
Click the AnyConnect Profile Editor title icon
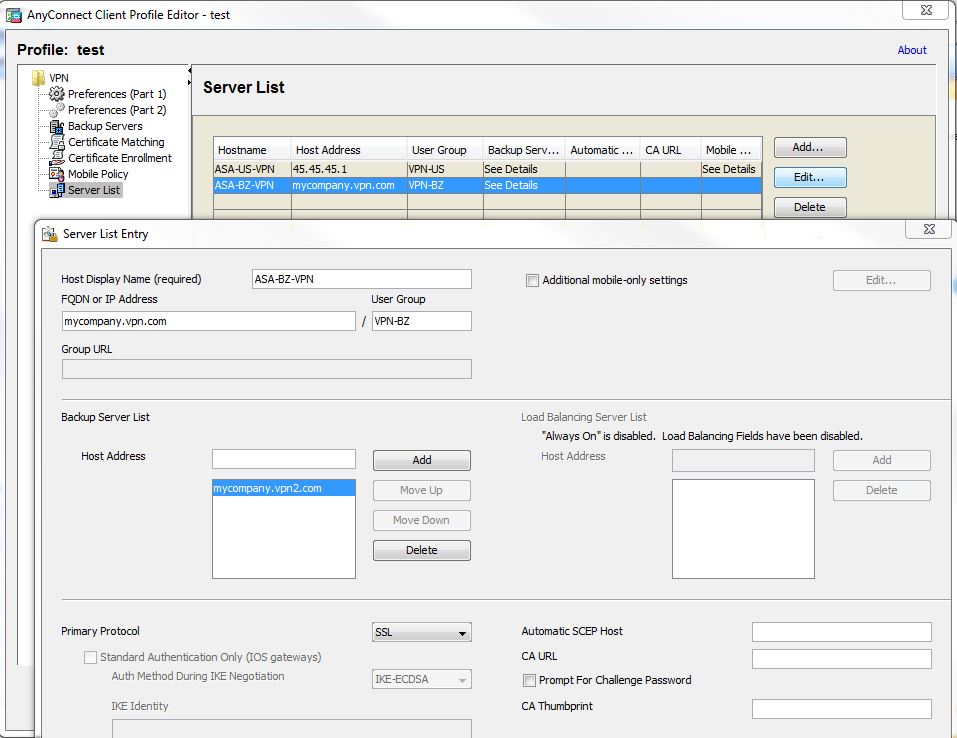point(13,15)
